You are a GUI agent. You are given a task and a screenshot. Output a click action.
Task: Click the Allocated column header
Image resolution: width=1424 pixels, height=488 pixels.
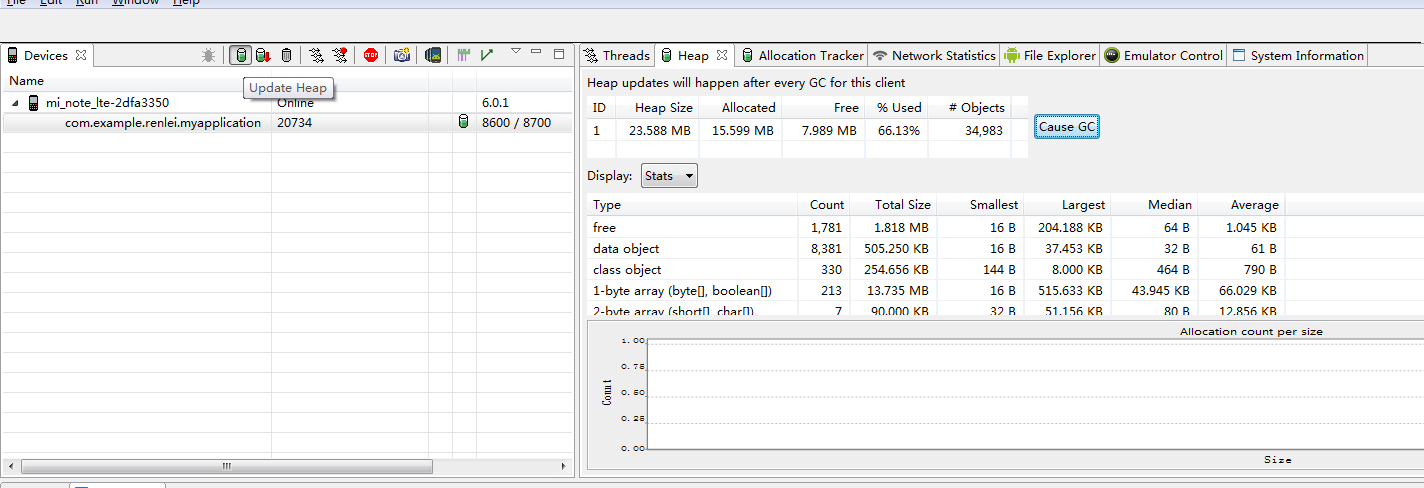(x=748, y=107)
